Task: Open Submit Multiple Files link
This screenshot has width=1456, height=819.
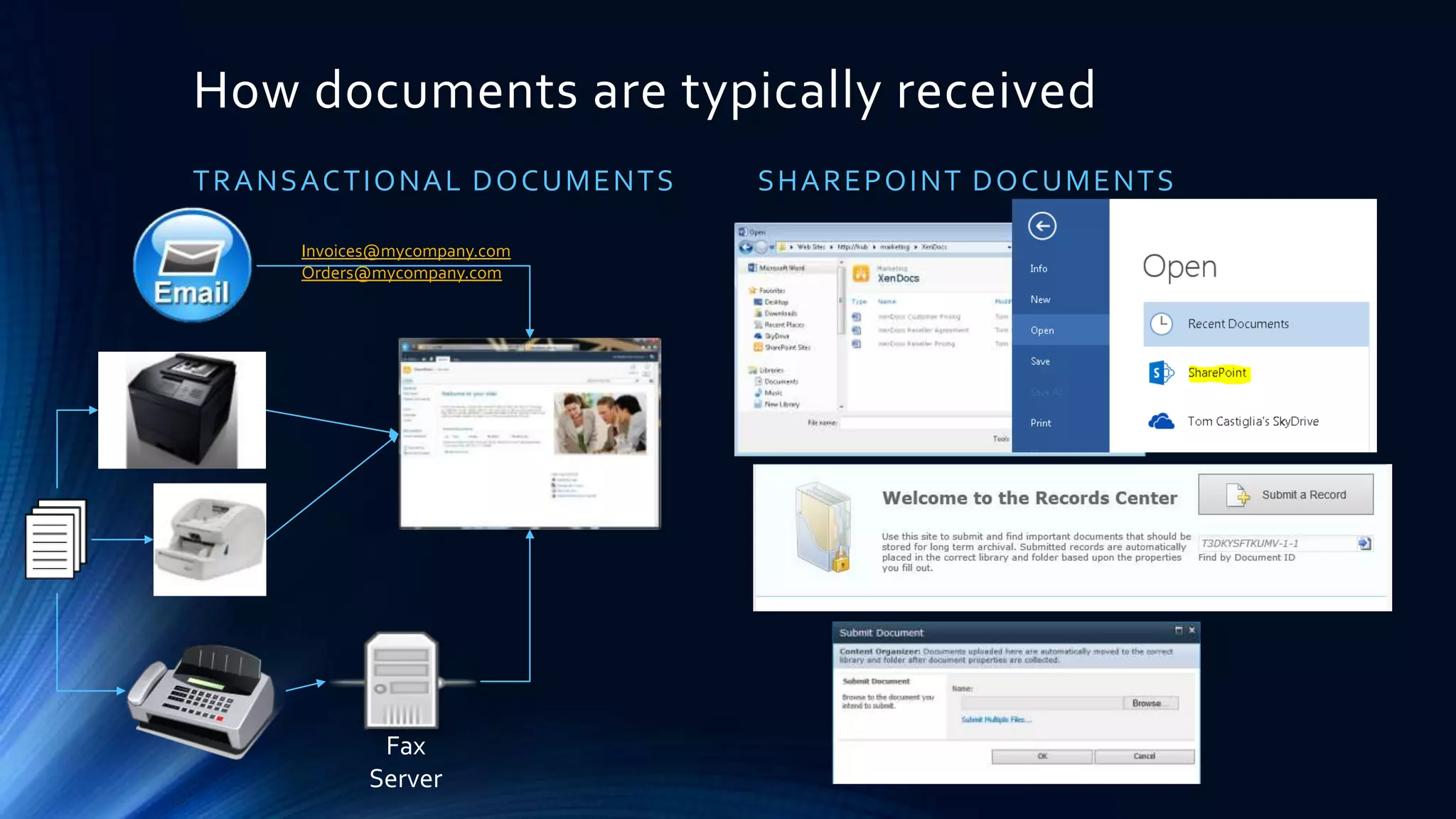Action: pyautogui.click(x=996, y=720)
